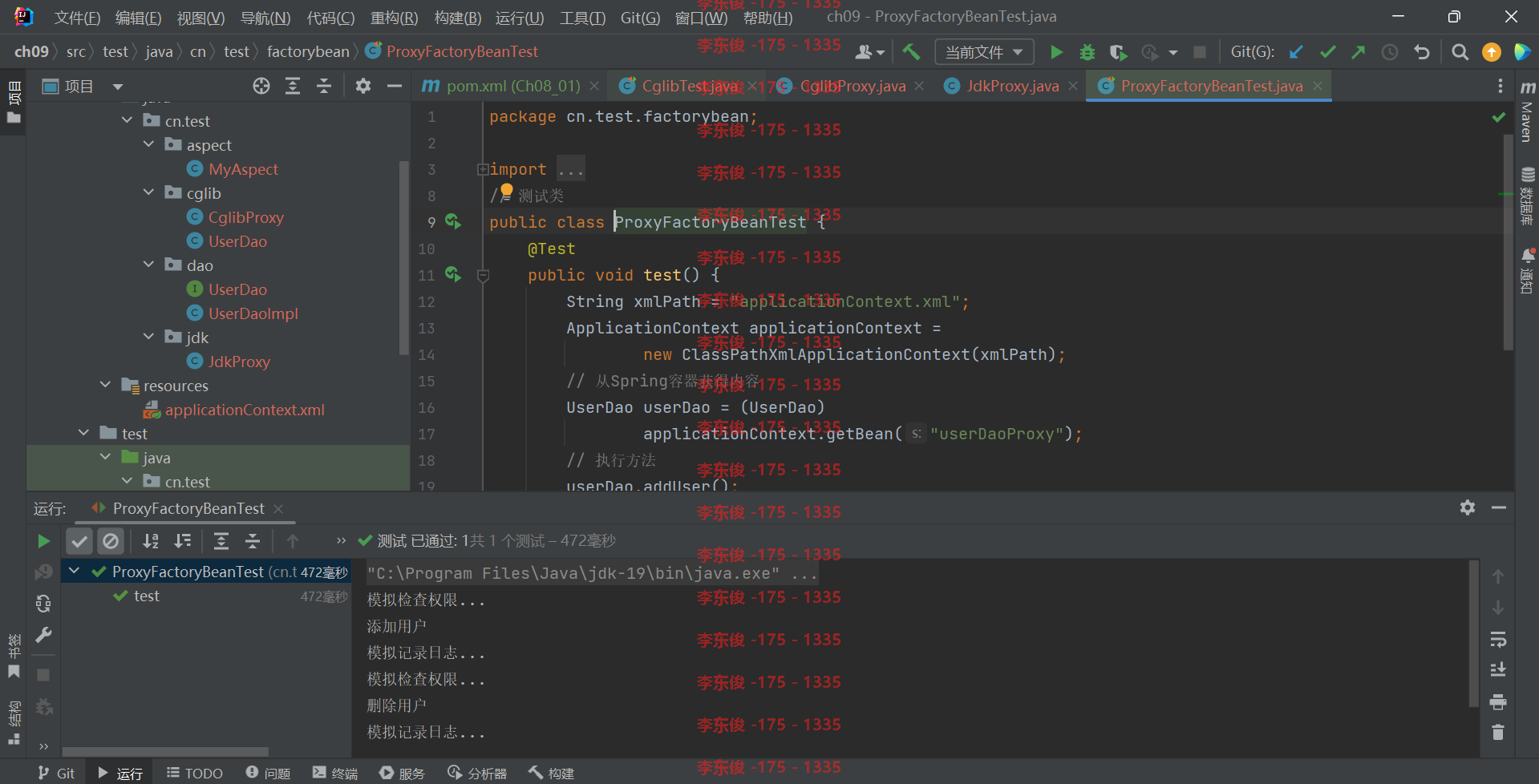Close the ProxyFactoryBeanTest.java editor tab
Screen dimensions: 1539x784
click(x=1318, y=86)
